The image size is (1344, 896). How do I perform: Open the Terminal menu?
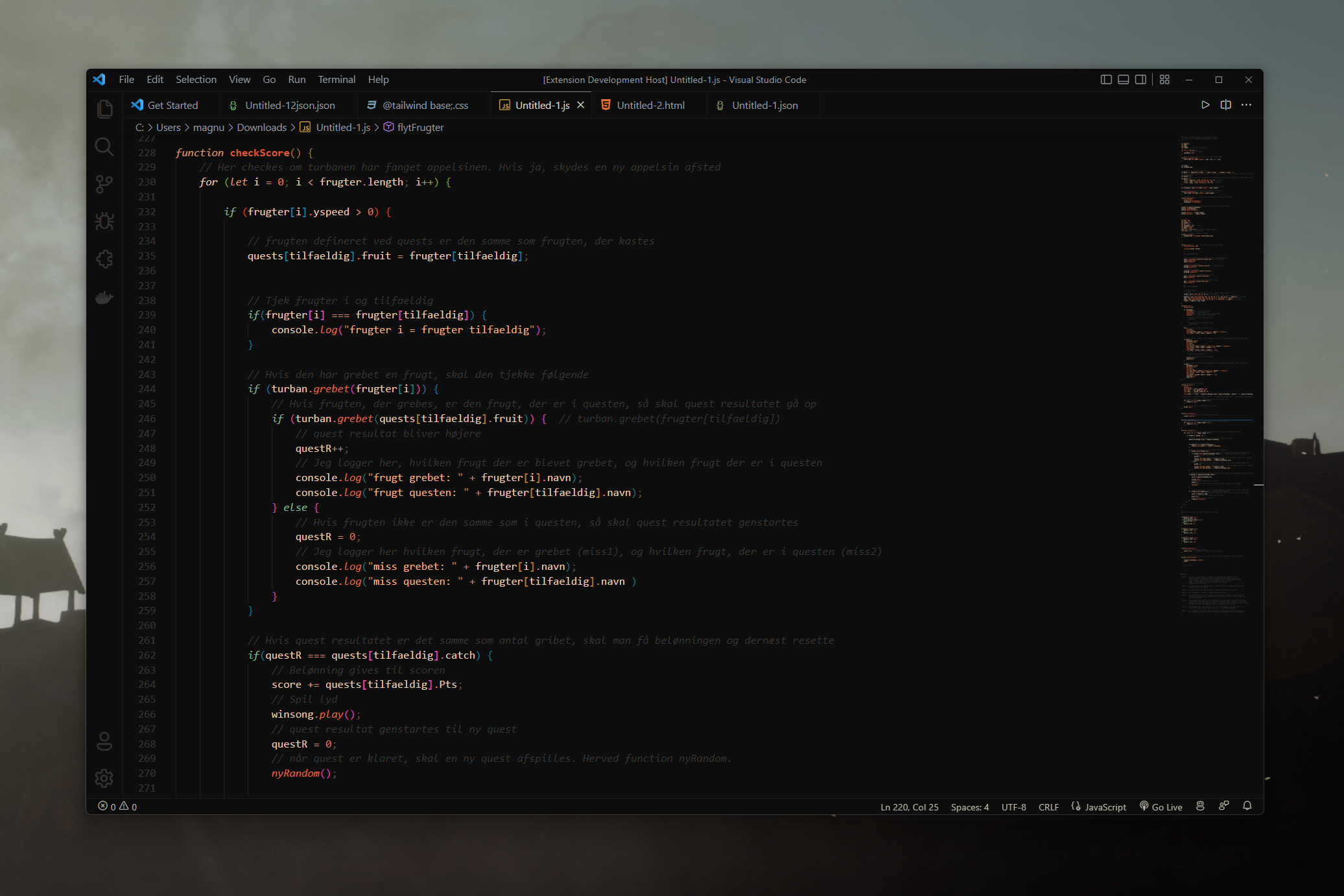pyautogui.click(x=336, y=80)
